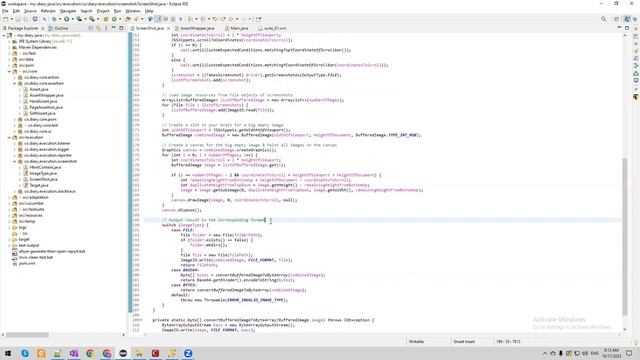Click the Open Perspective icon
Viewport: 640px width, 360px height.
coord(617,19)
